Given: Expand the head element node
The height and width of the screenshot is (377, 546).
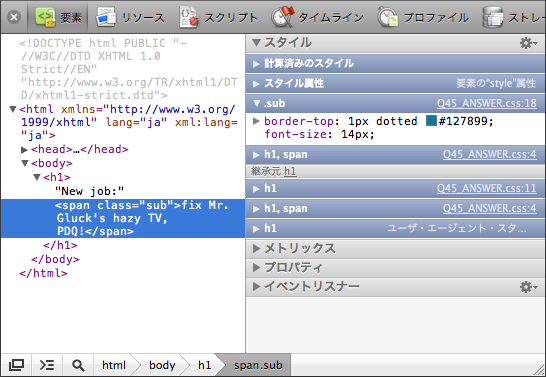Looking at the screenshot, I should 24,150.
